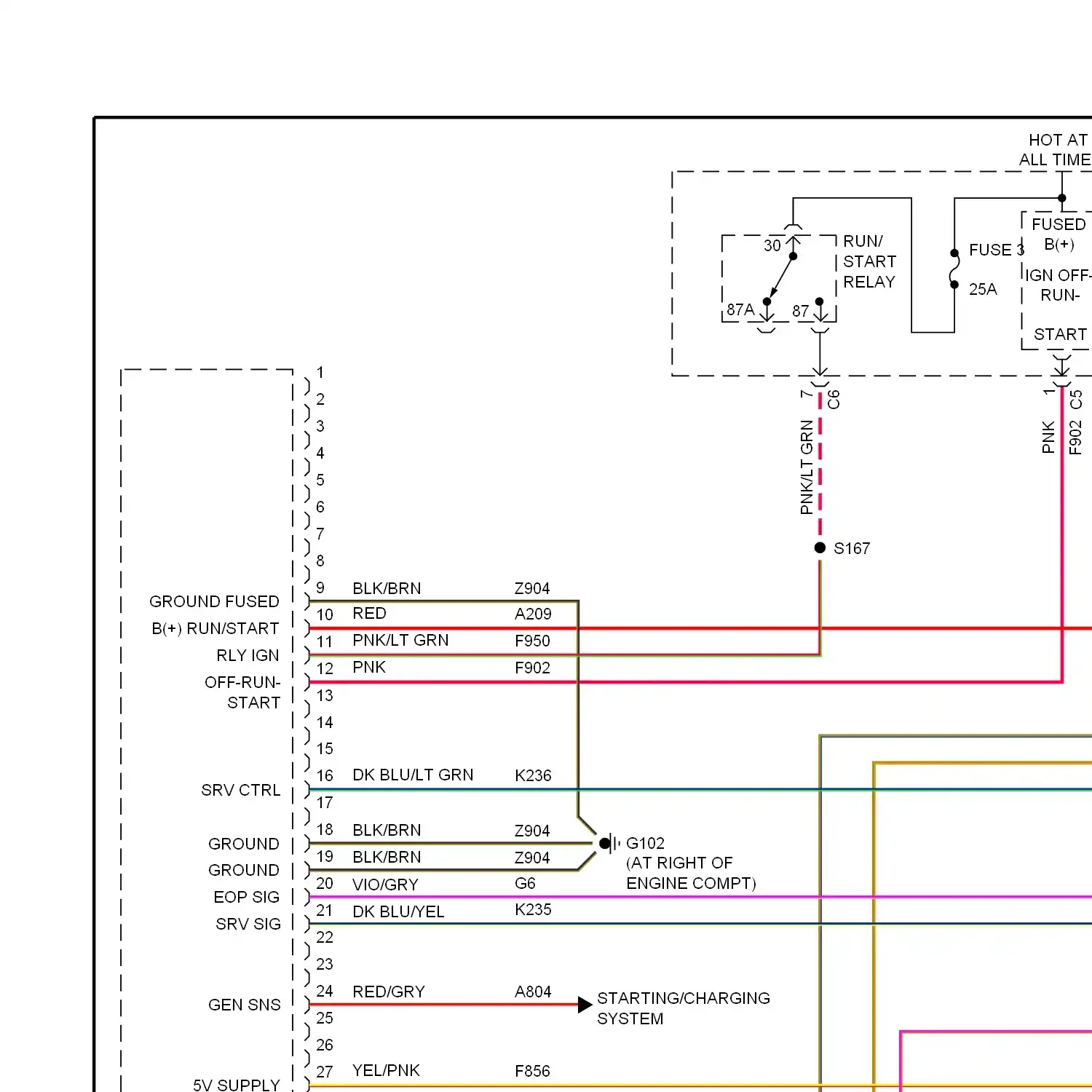Click the HOT AT ALL TIMES header
This screenshot has width=1092, height=1092.
coord(1055,149)
